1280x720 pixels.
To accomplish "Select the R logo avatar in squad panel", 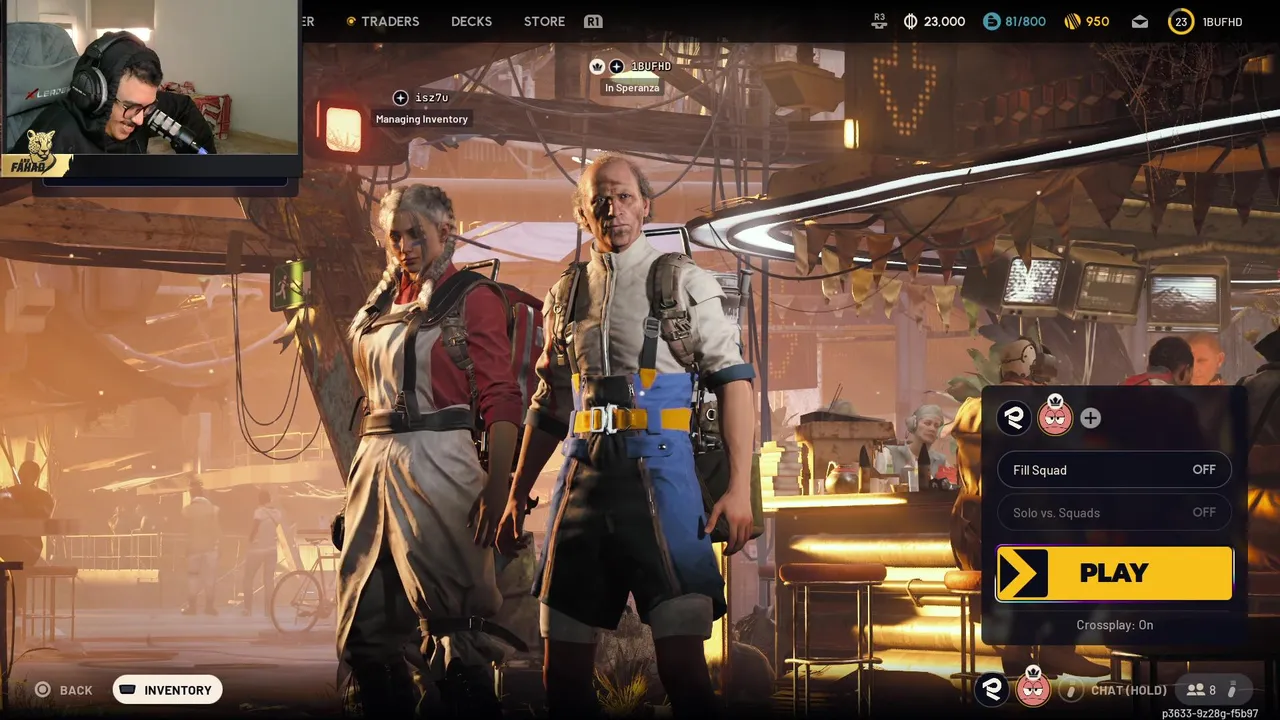I will [x=1014, y=417].
